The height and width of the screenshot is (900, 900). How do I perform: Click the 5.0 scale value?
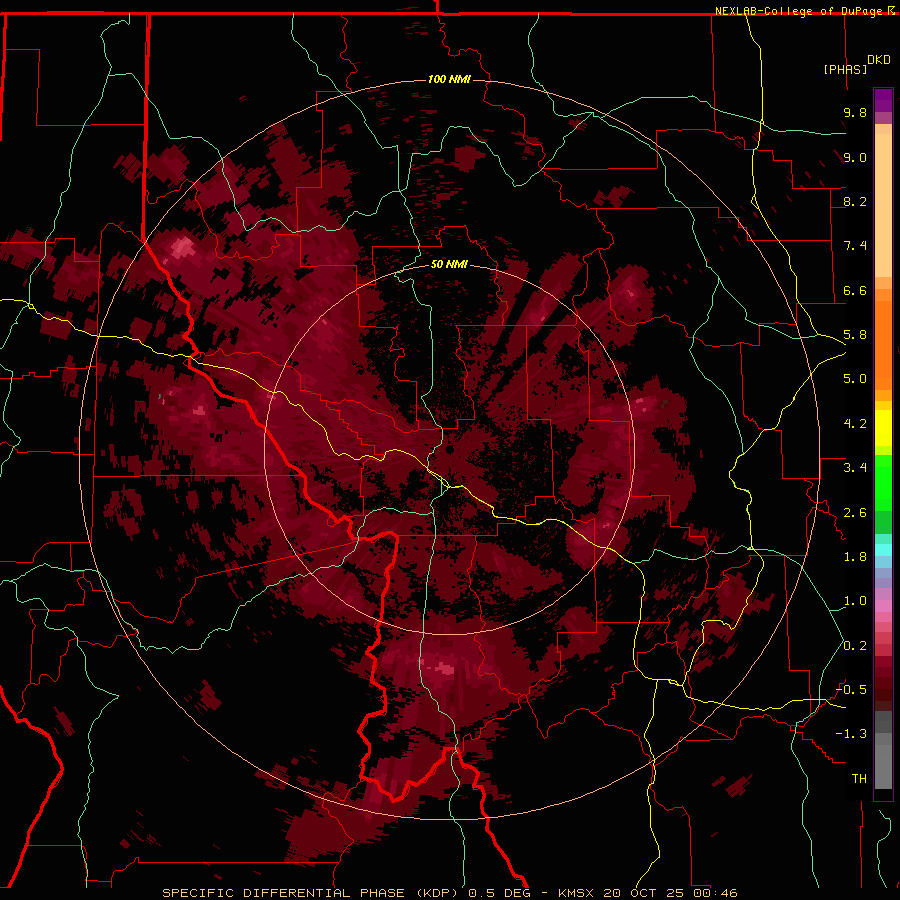pos(855,379)
